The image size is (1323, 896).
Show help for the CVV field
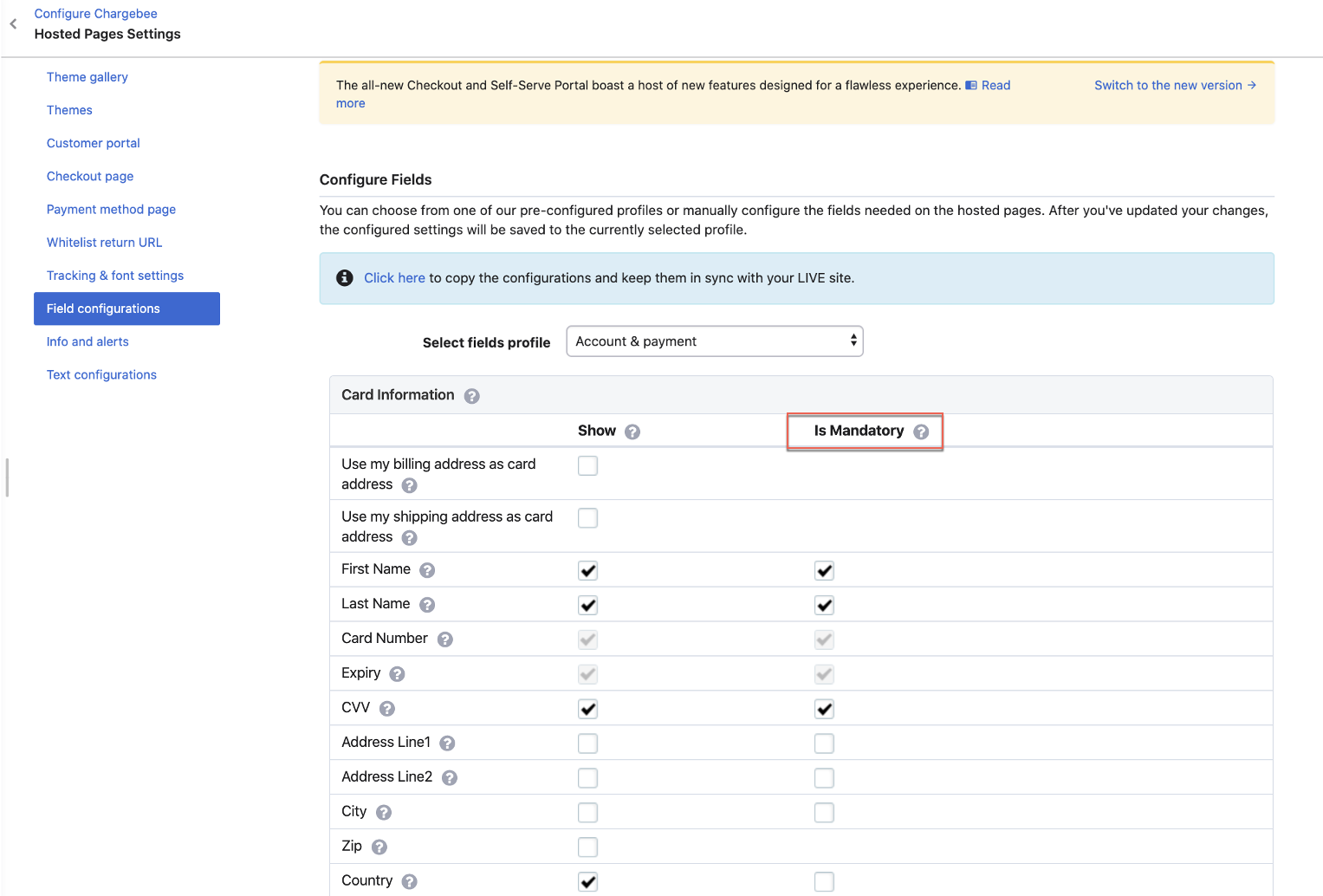tap(387, 709)
